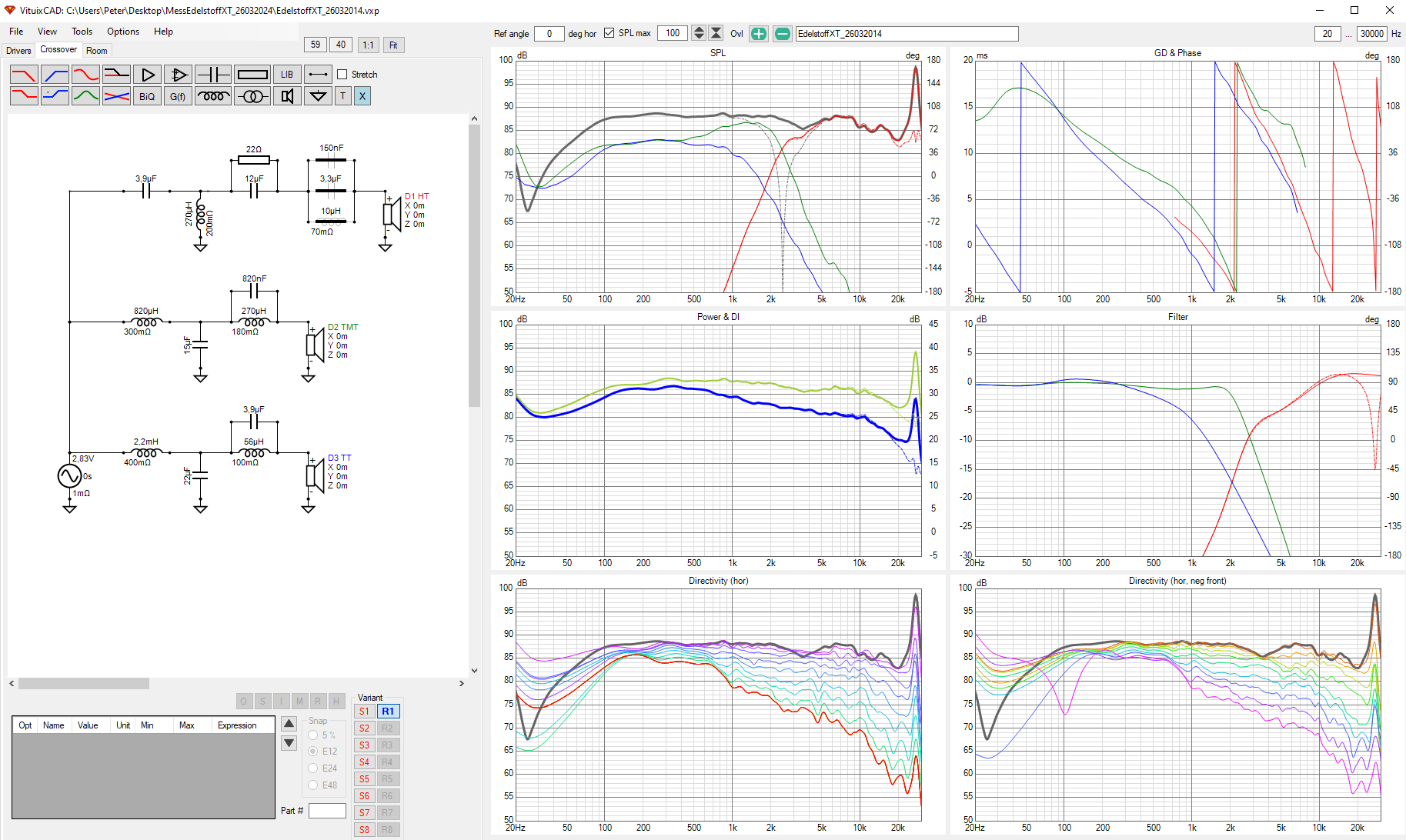
Task: Open the Help menu
Action: click(163, 32)
